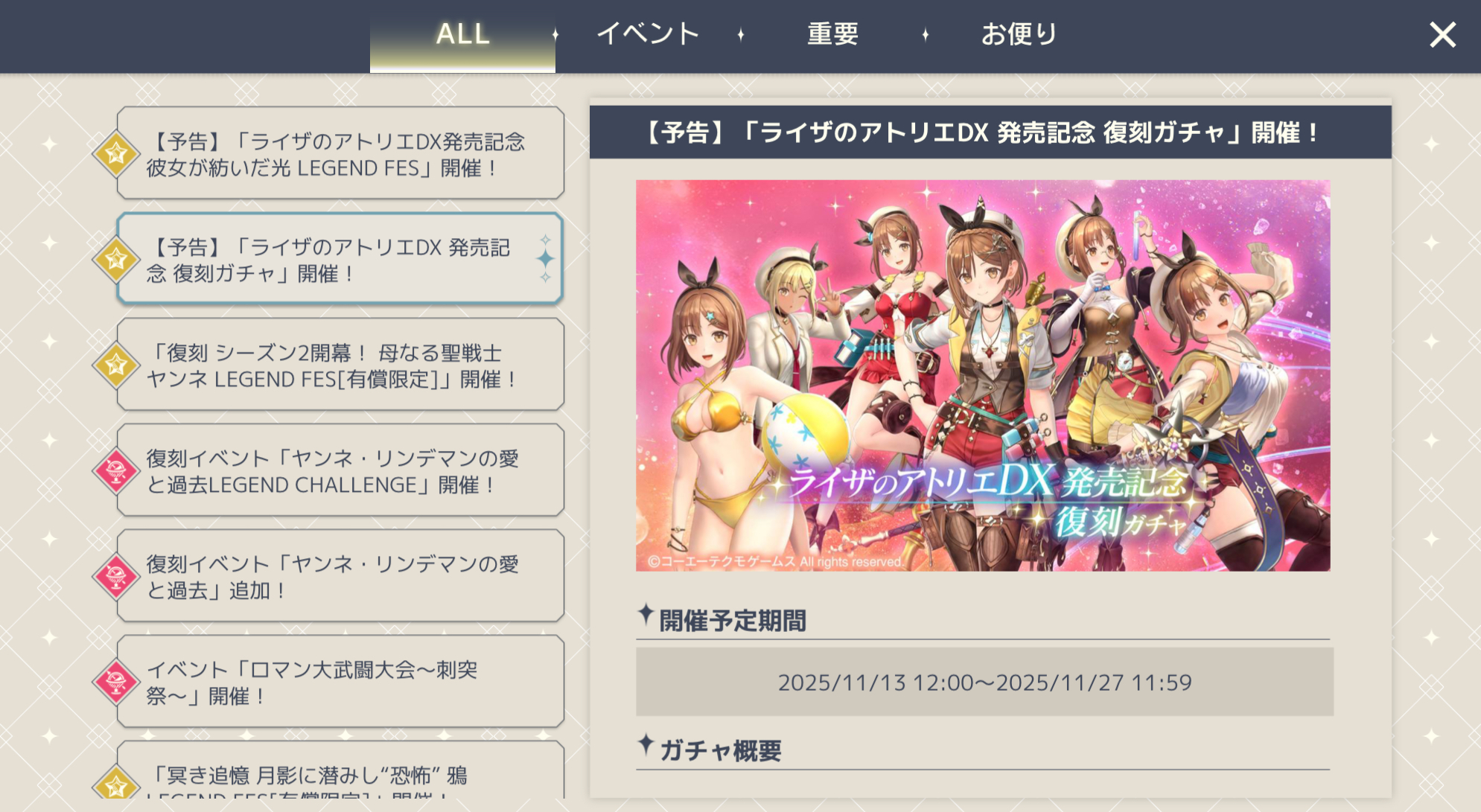Select the ALL tab
The image size is (1481, 812).
point(462,36)
